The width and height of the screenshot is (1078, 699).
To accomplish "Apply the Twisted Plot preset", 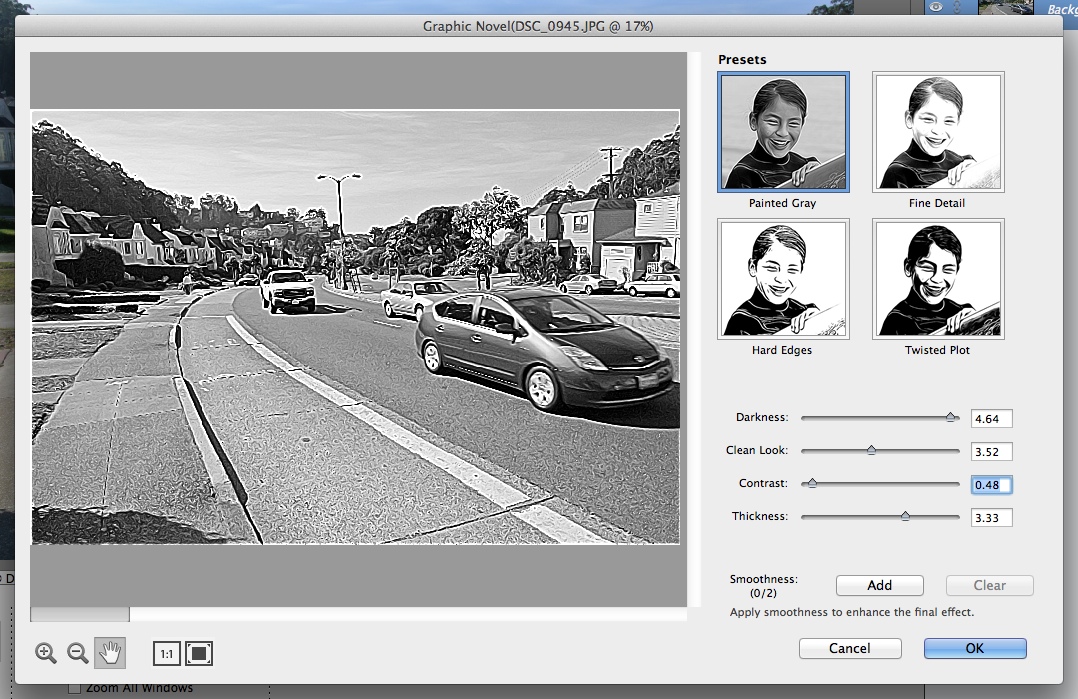I will [937, 279].
